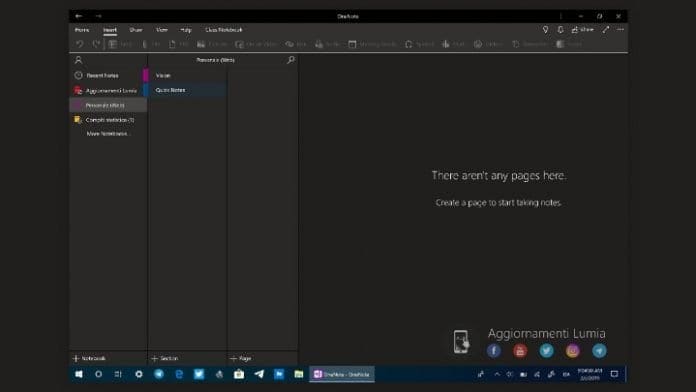Open the Help tab
Image resolution: width=696 pixels, height=392 pixels.
click(186, 30)
